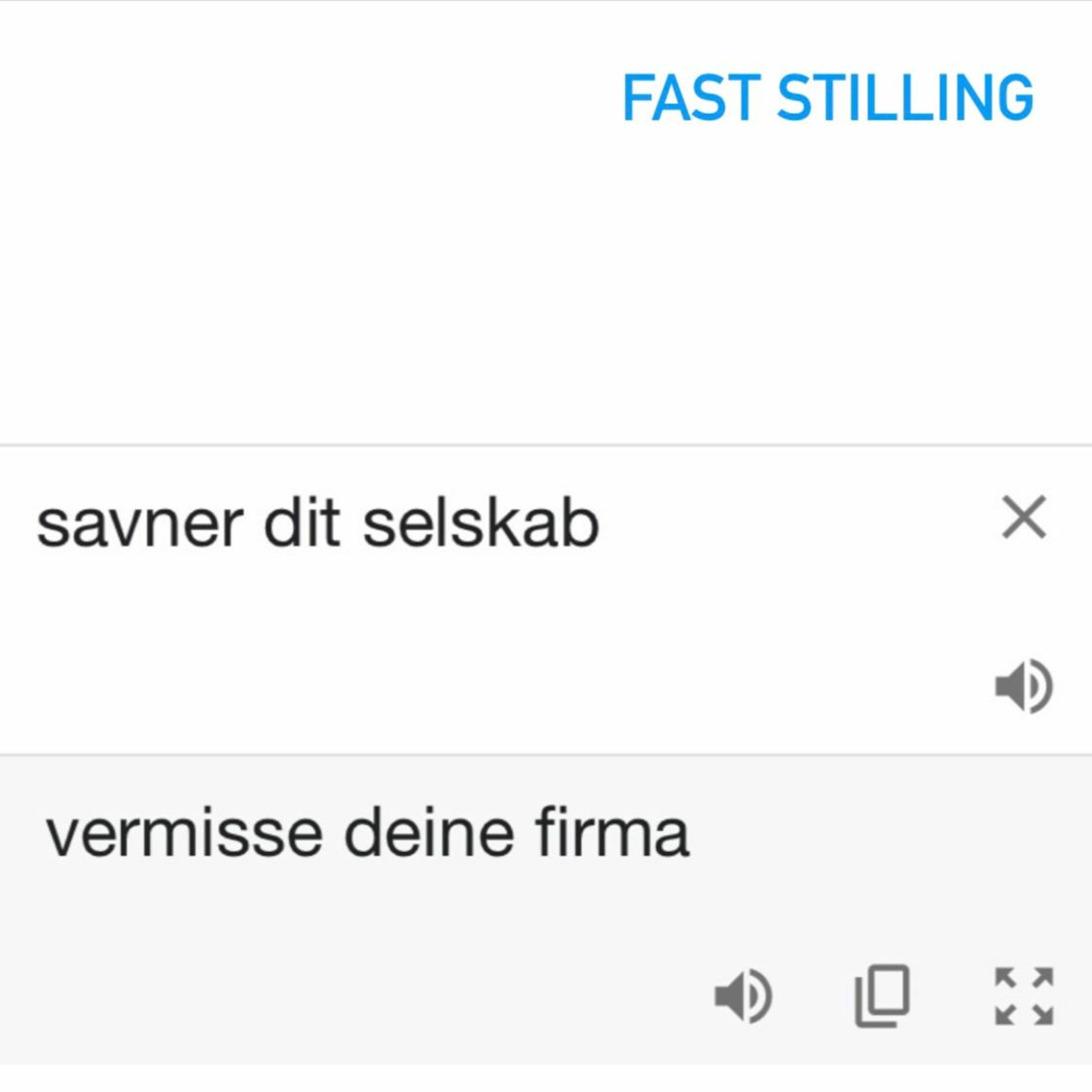
Task: Click the word FAST in the blue header
Action: (691, 97)
